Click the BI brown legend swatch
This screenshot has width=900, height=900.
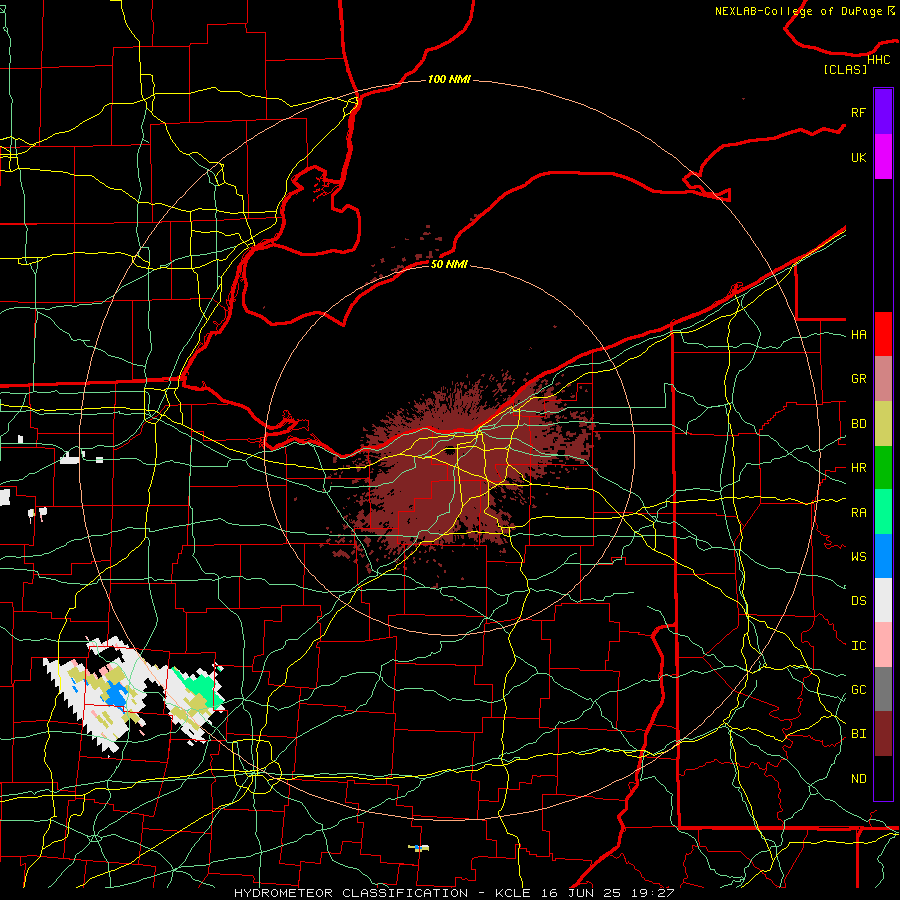883,734
